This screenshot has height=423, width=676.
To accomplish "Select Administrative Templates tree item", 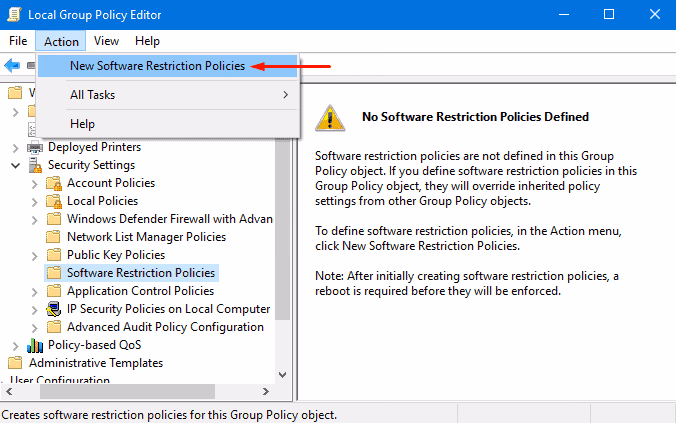I will (x=96, y=363).
